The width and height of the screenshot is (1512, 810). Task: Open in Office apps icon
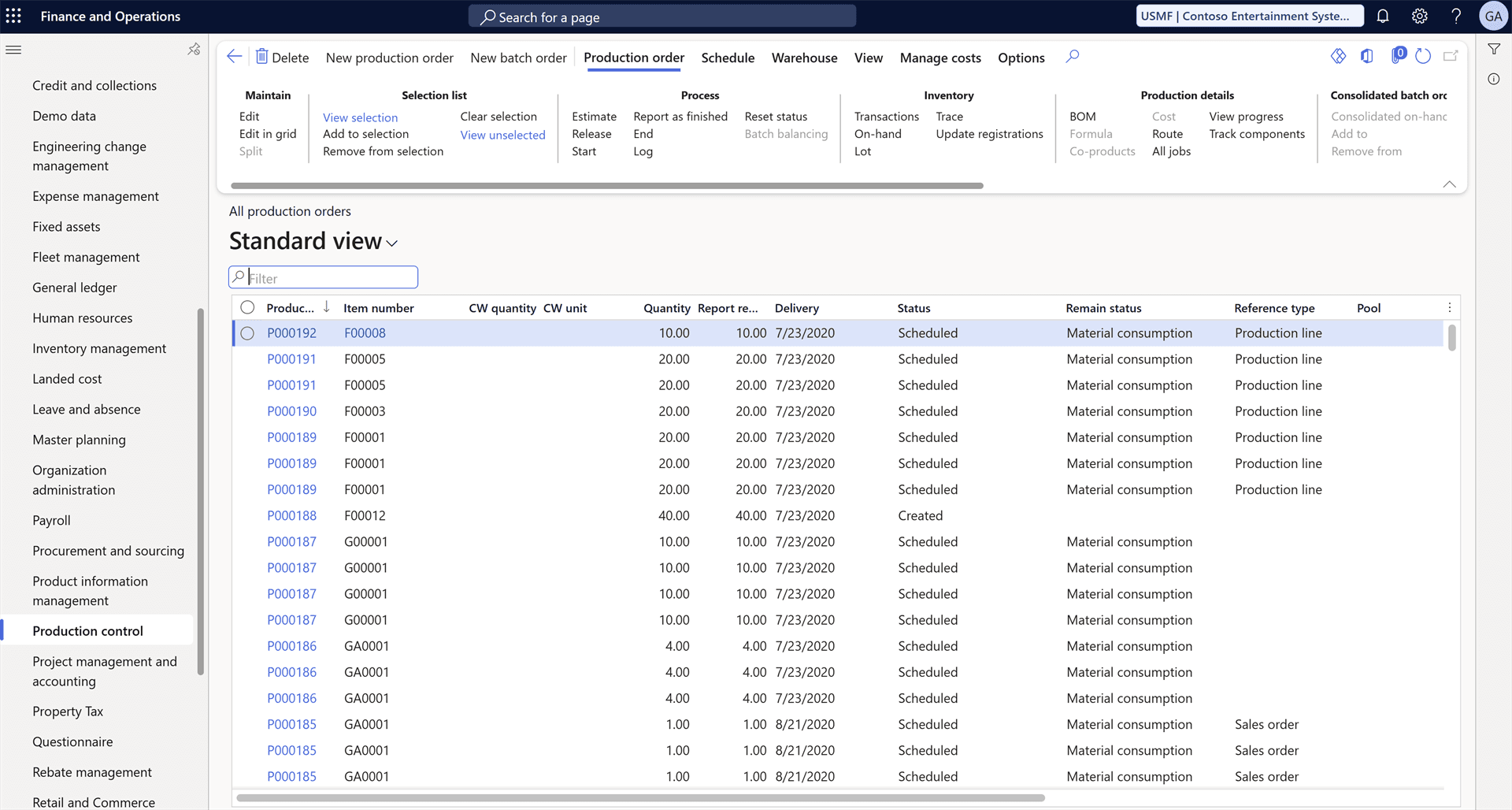[1367, 56]
